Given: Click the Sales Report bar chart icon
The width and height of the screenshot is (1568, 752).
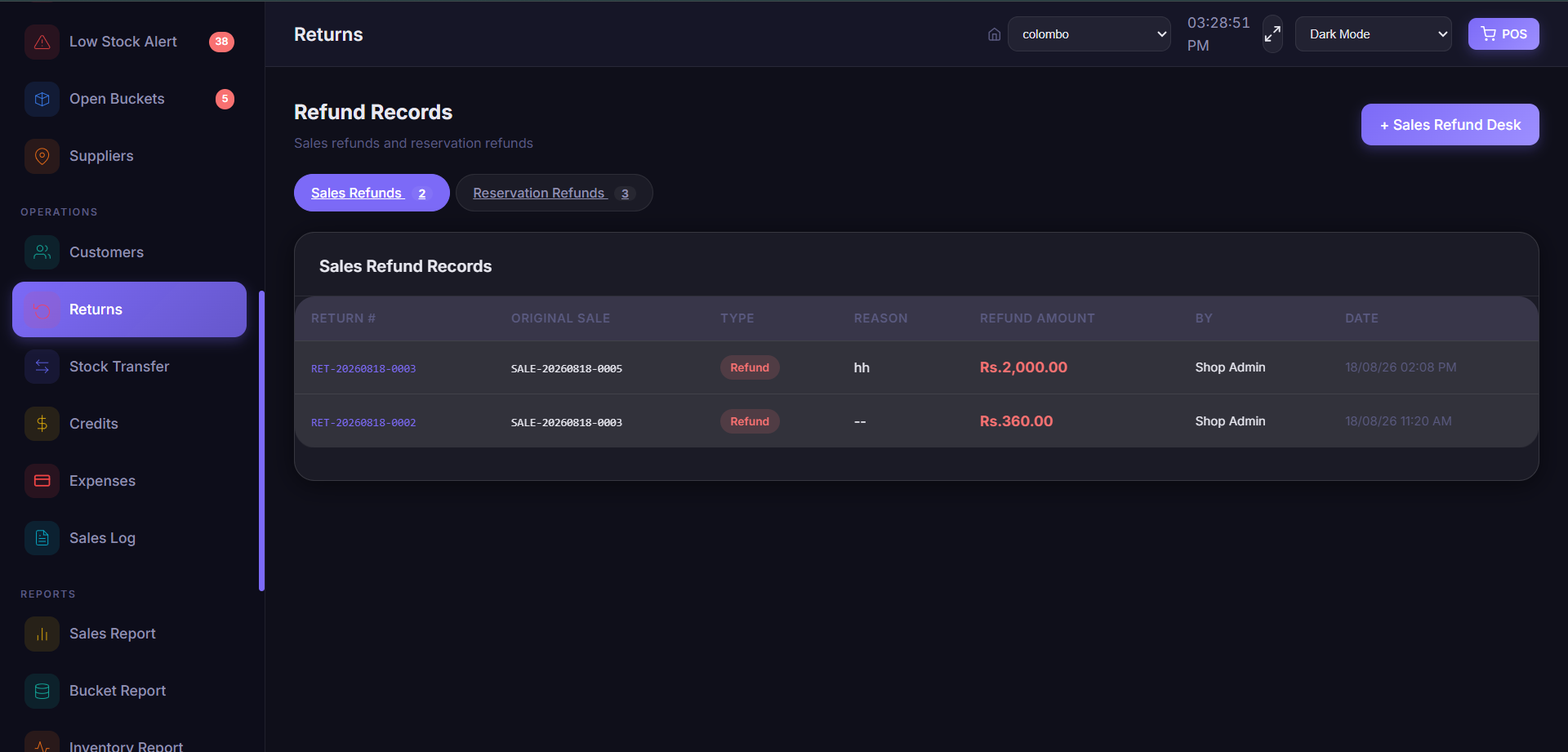Looking at the screenshot, I should tap(42, 634).
